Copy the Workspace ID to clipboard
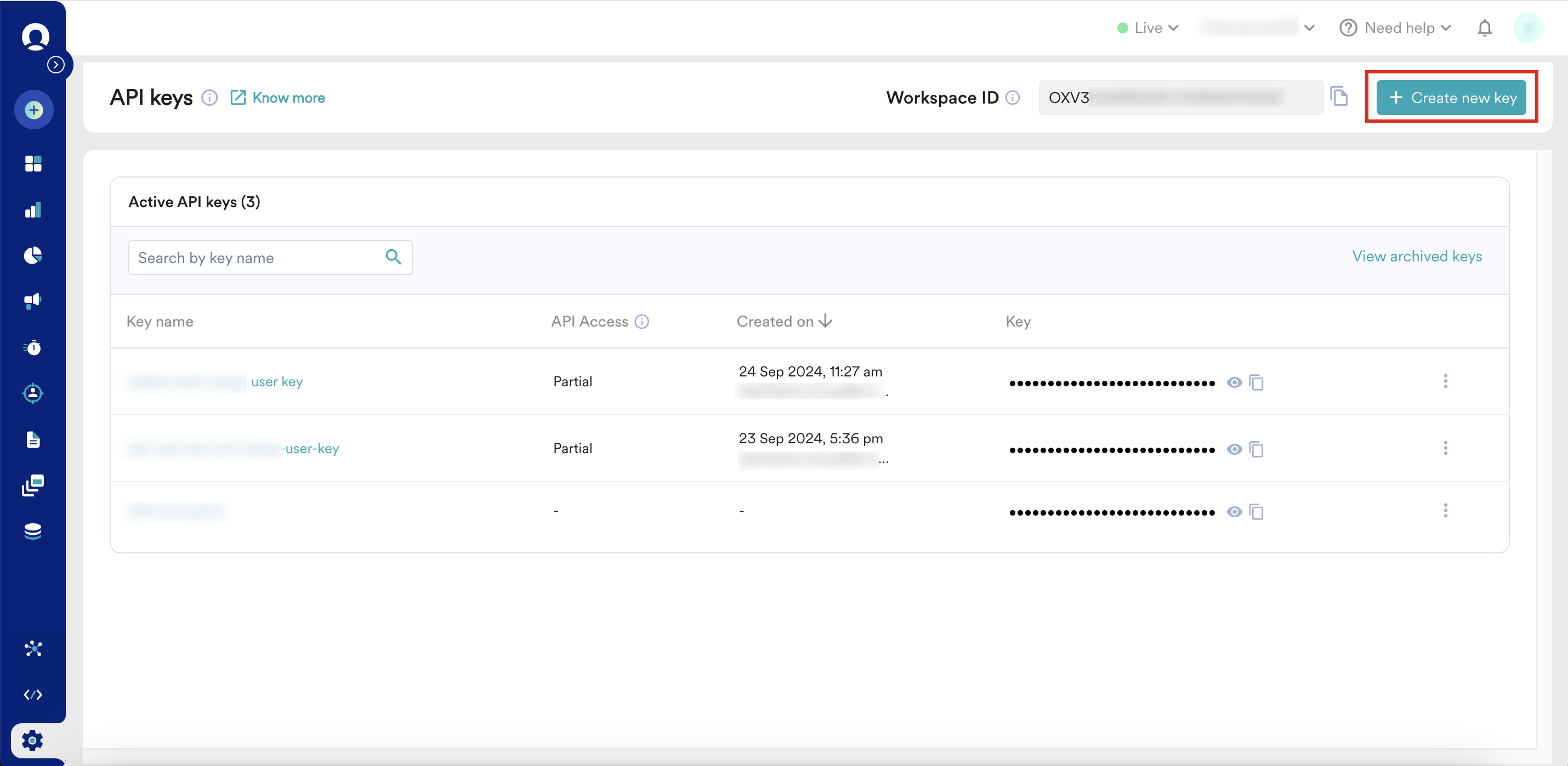This screenshot has width=1568, height=766. point(1339,97)
